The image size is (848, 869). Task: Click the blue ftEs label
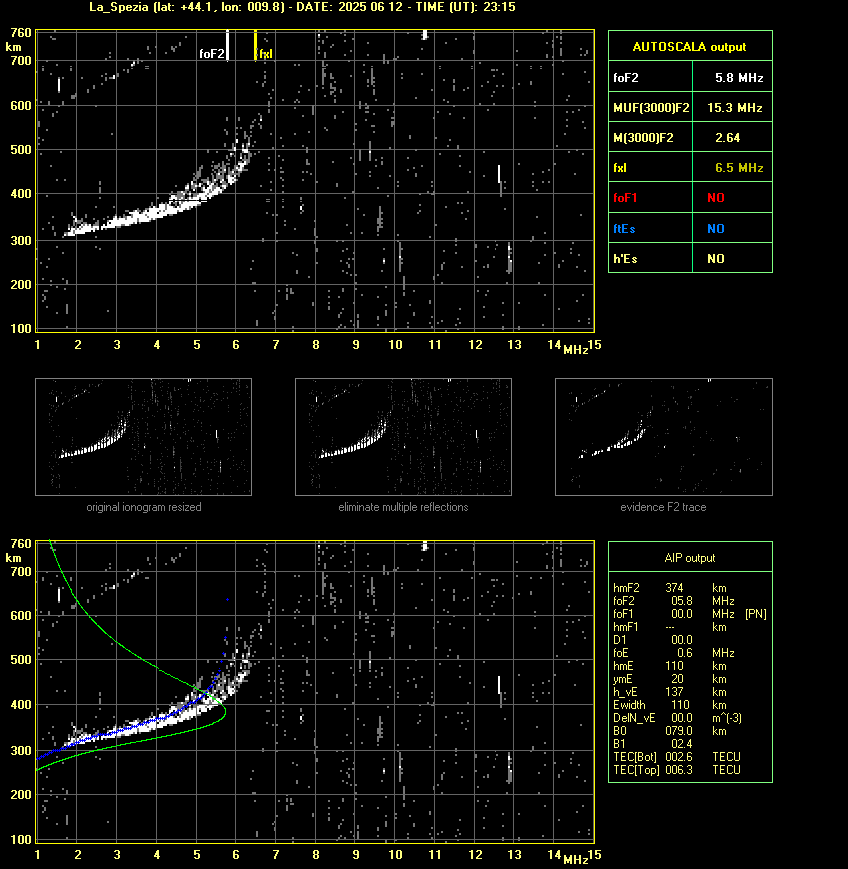click(x=624, y=228)
